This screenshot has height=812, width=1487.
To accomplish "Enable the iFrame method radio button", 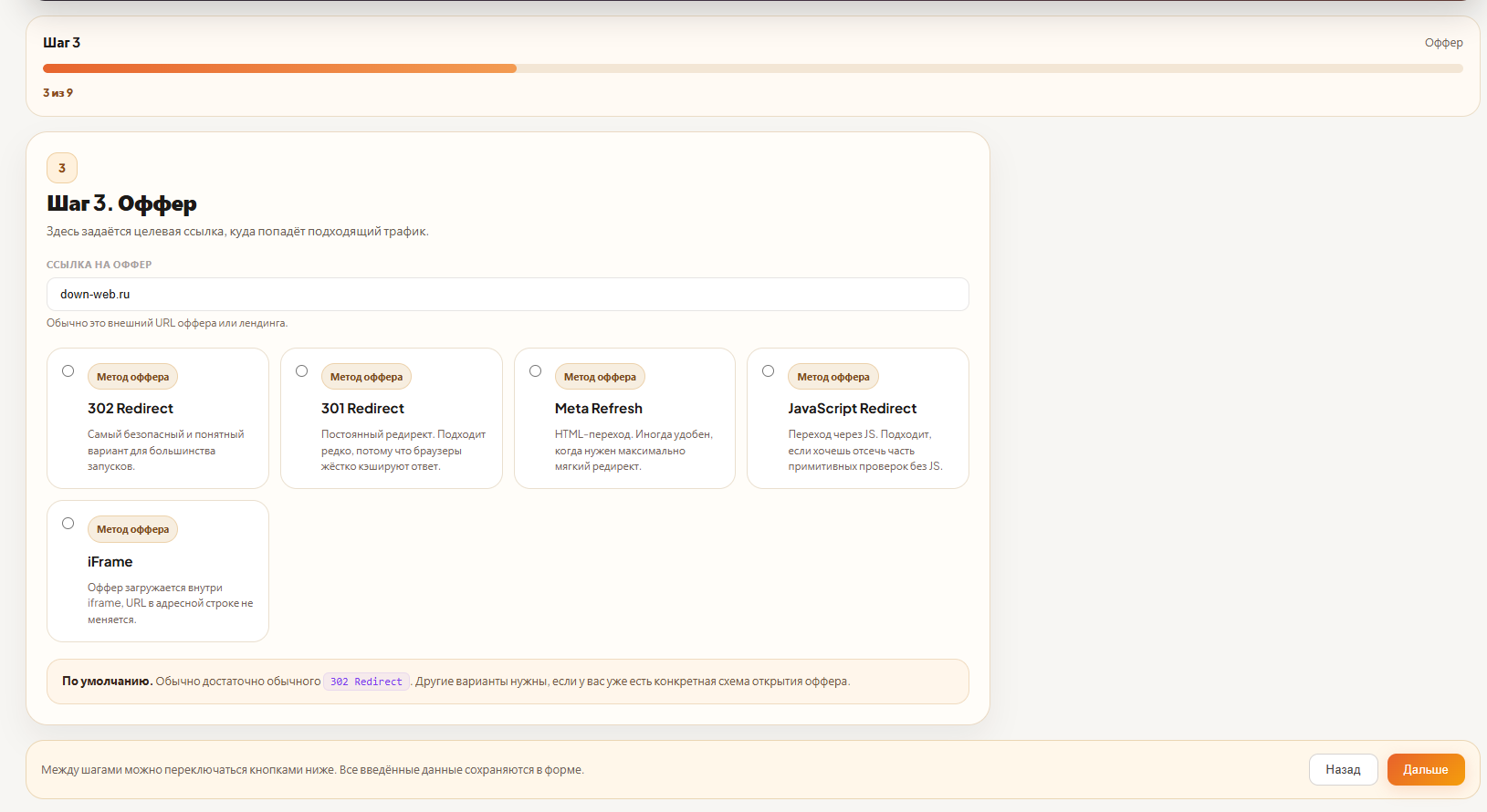I will point(68,524).
